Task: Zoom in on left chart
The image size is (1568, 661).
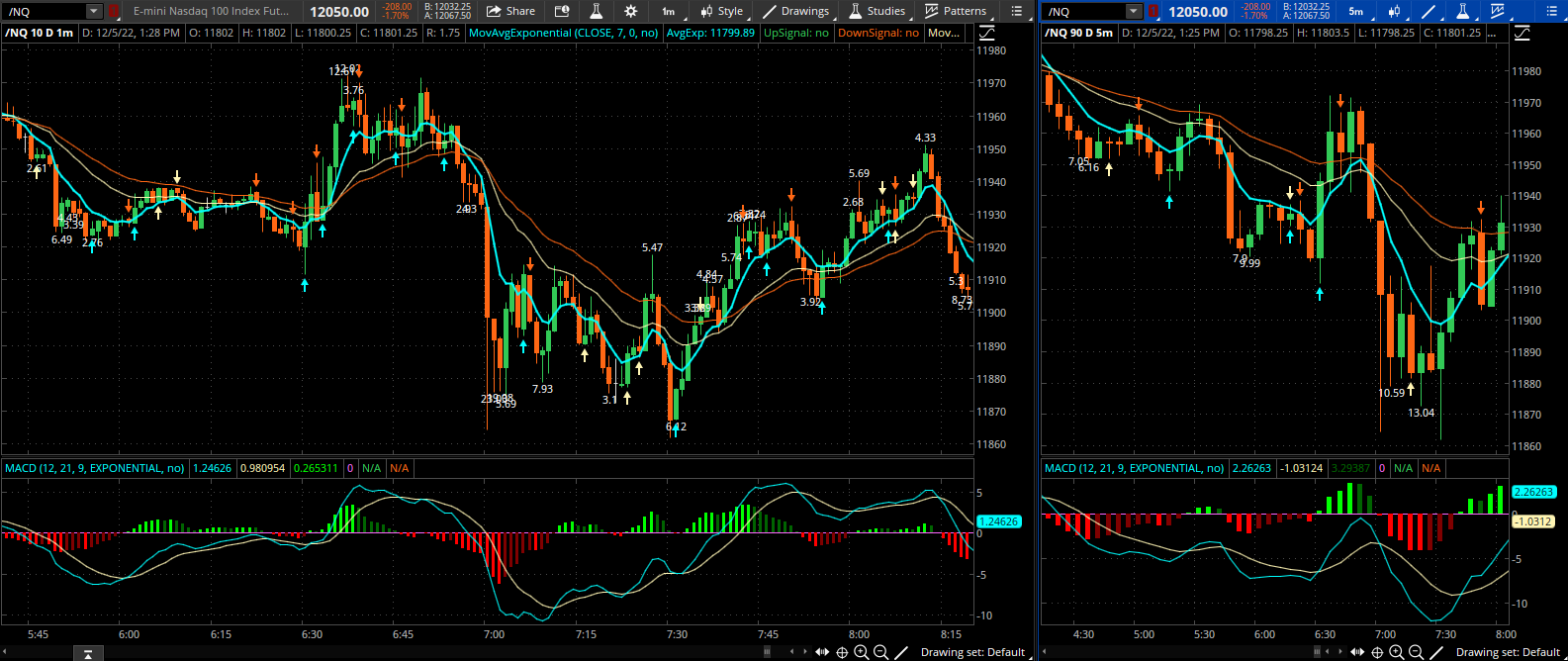Action: (861, 651)
